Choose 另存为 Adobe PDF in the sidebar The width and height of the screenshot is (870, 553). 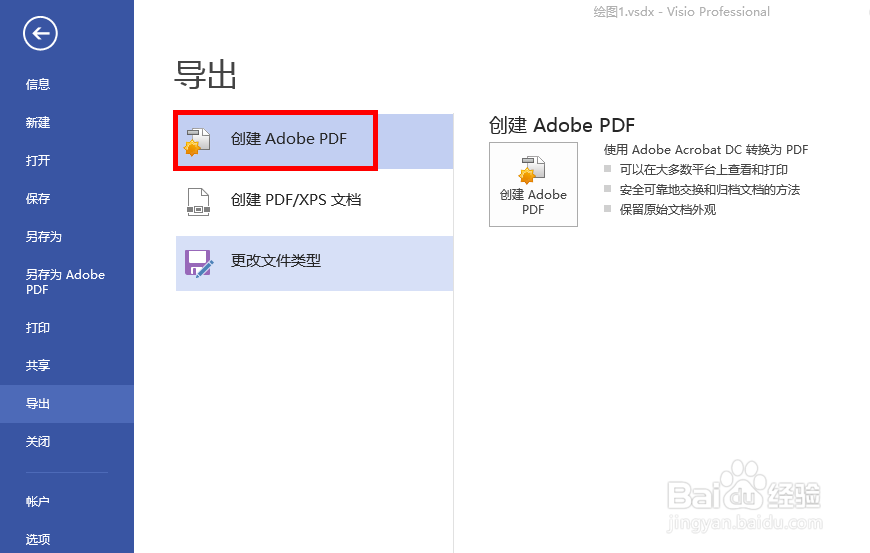click(67, 282)
